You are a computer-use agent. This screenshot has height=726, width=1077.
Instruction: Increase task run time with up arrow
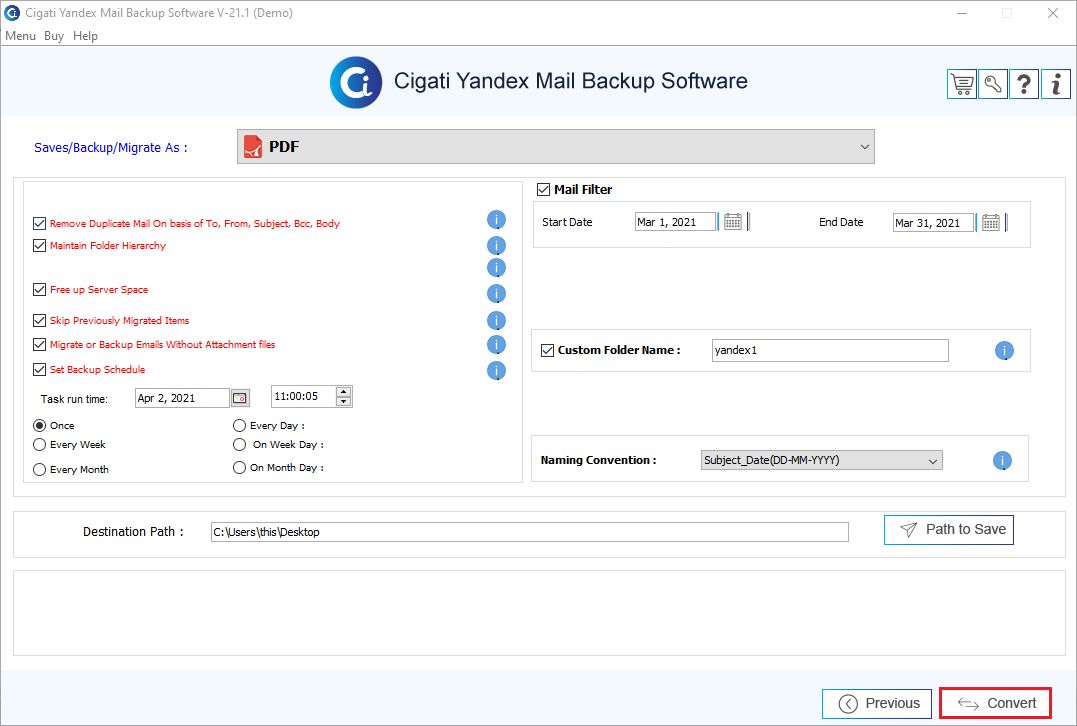tap(343, 392)
